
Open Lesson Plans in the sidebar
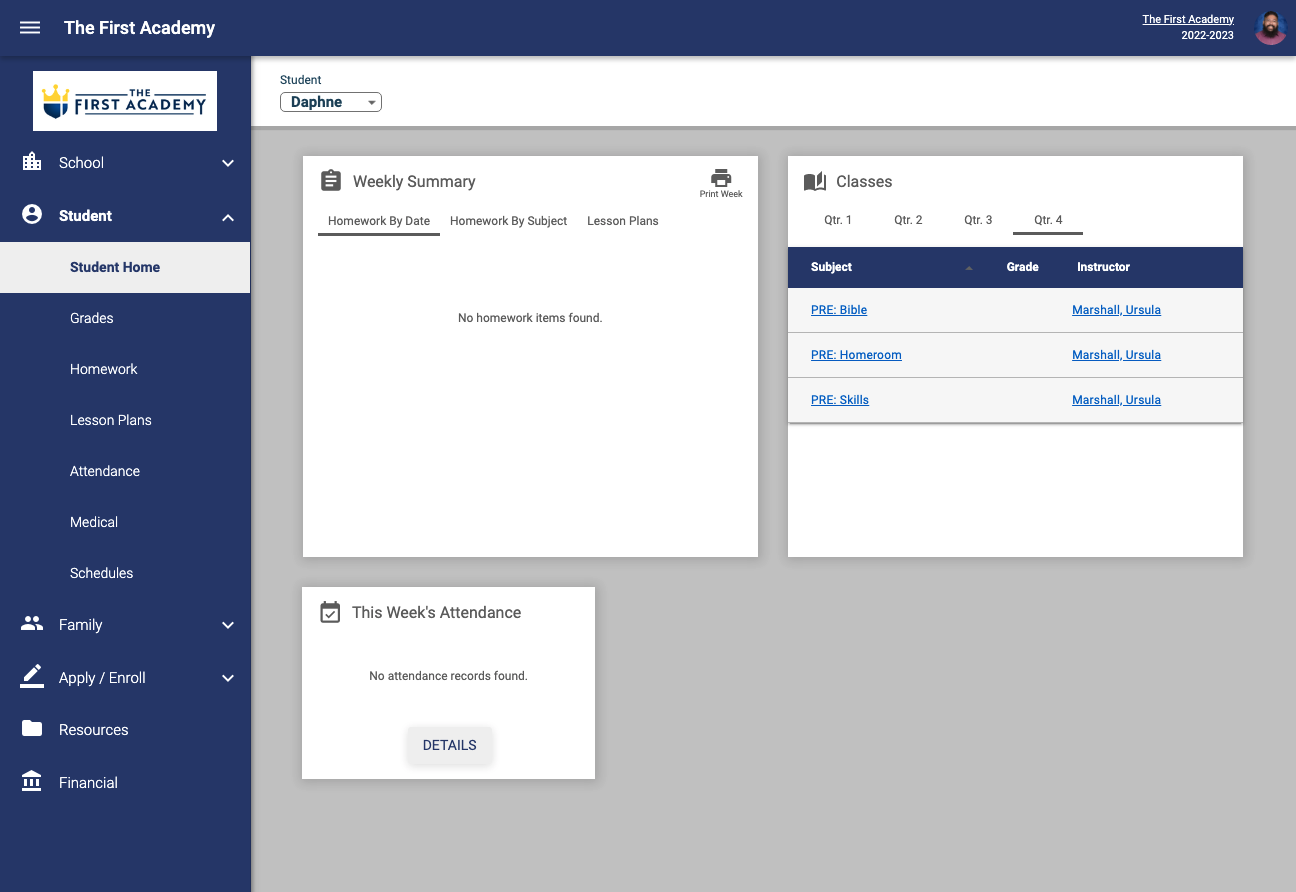click(x=125, y=420)
